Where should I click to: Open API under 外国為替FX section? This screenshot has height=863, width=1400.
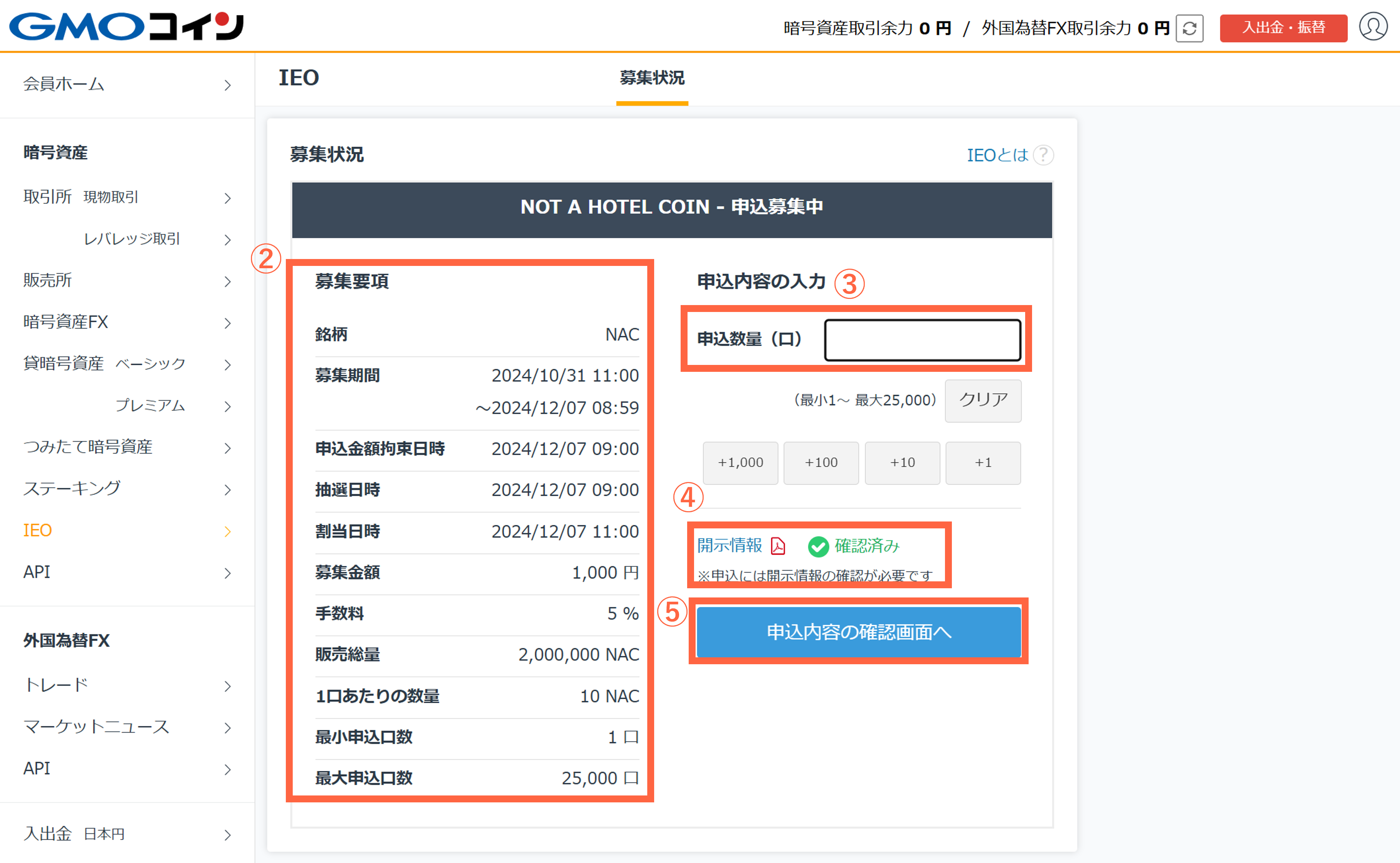[x=127, y=768]
